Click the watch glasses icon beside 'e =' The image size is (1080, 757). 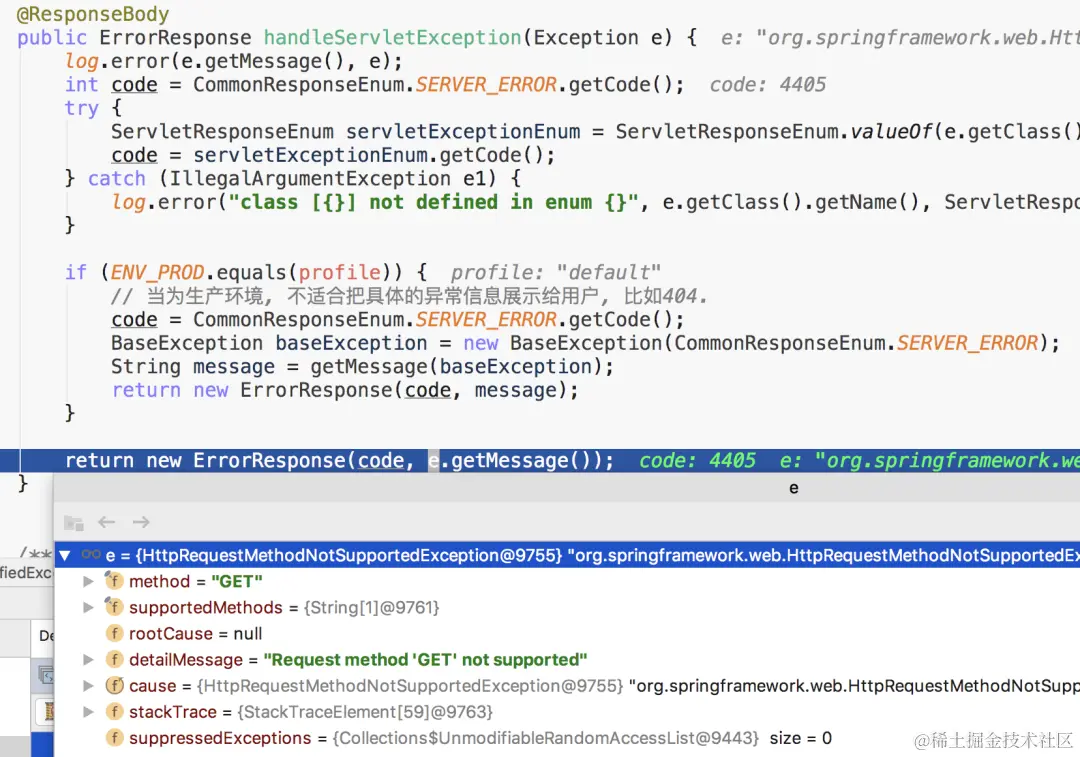[x=91, y=554]
